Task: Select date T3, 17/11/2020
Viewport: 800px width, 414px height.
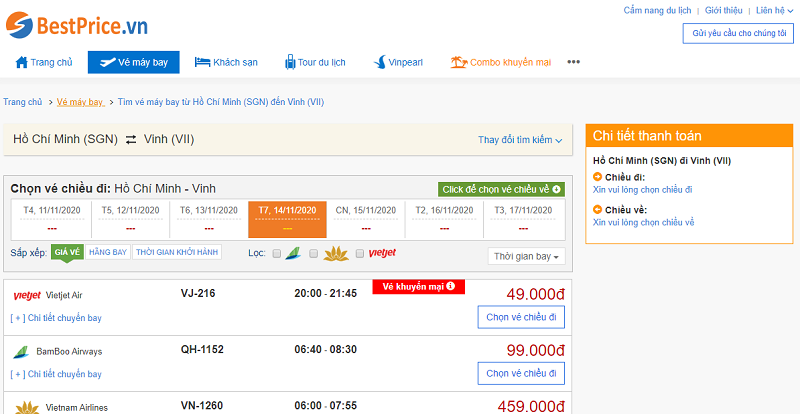Action: point(523,220)
